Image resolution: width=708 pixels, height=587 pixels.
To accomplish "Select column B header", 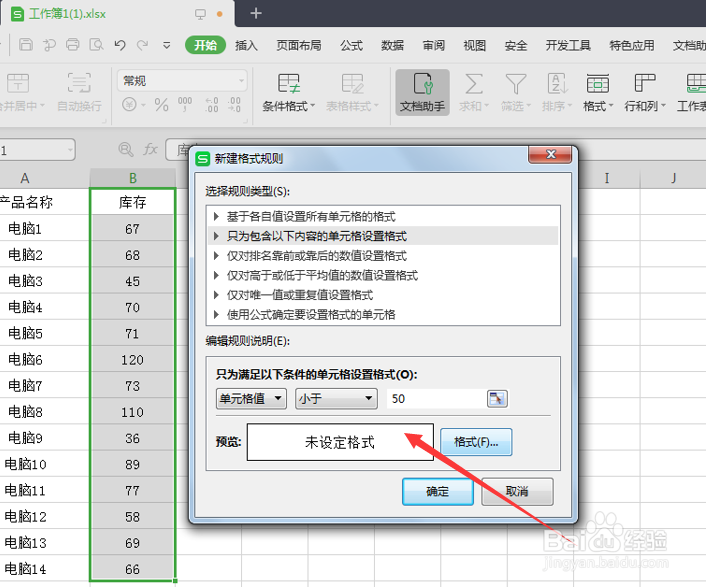I will (x=133, y=178).
